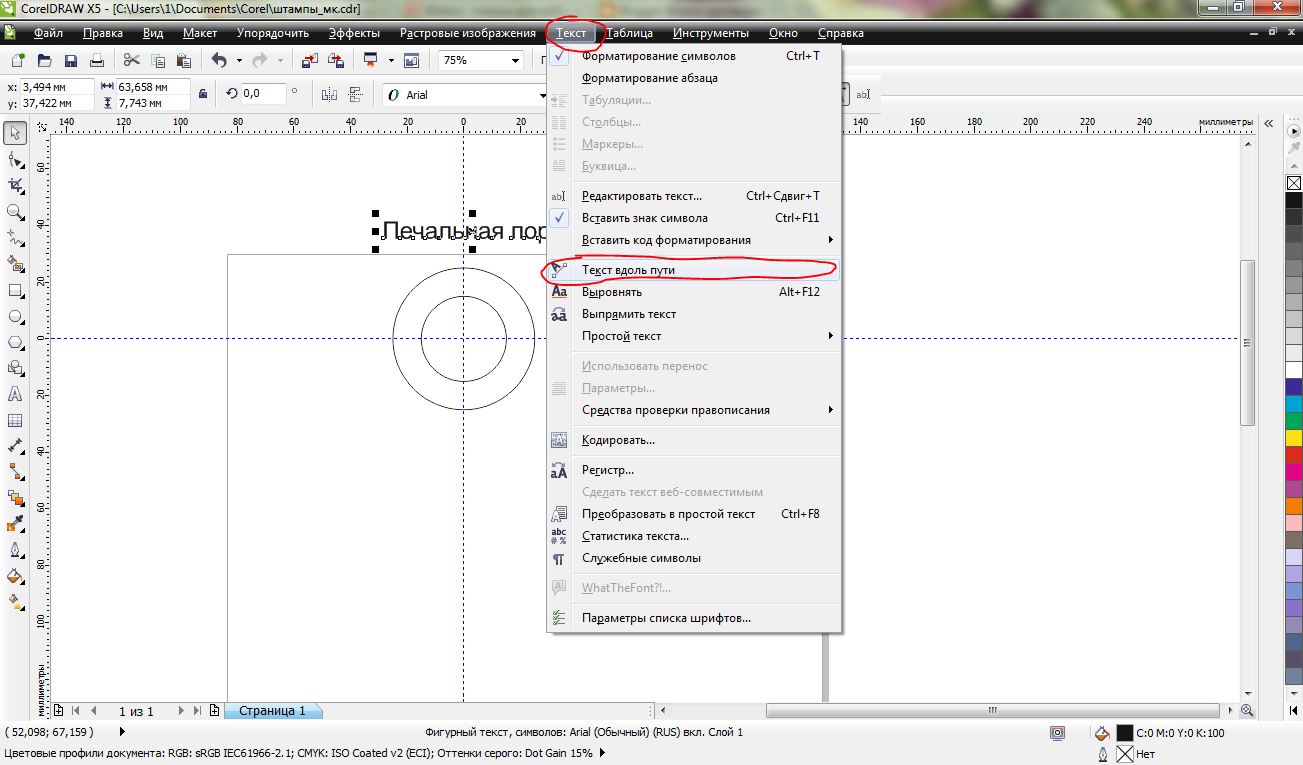Image resolution: width=1303 pixels, height=765 pixels.
Task: Pick the red swatch in color palette
Action: click(x=1293, y=455)
